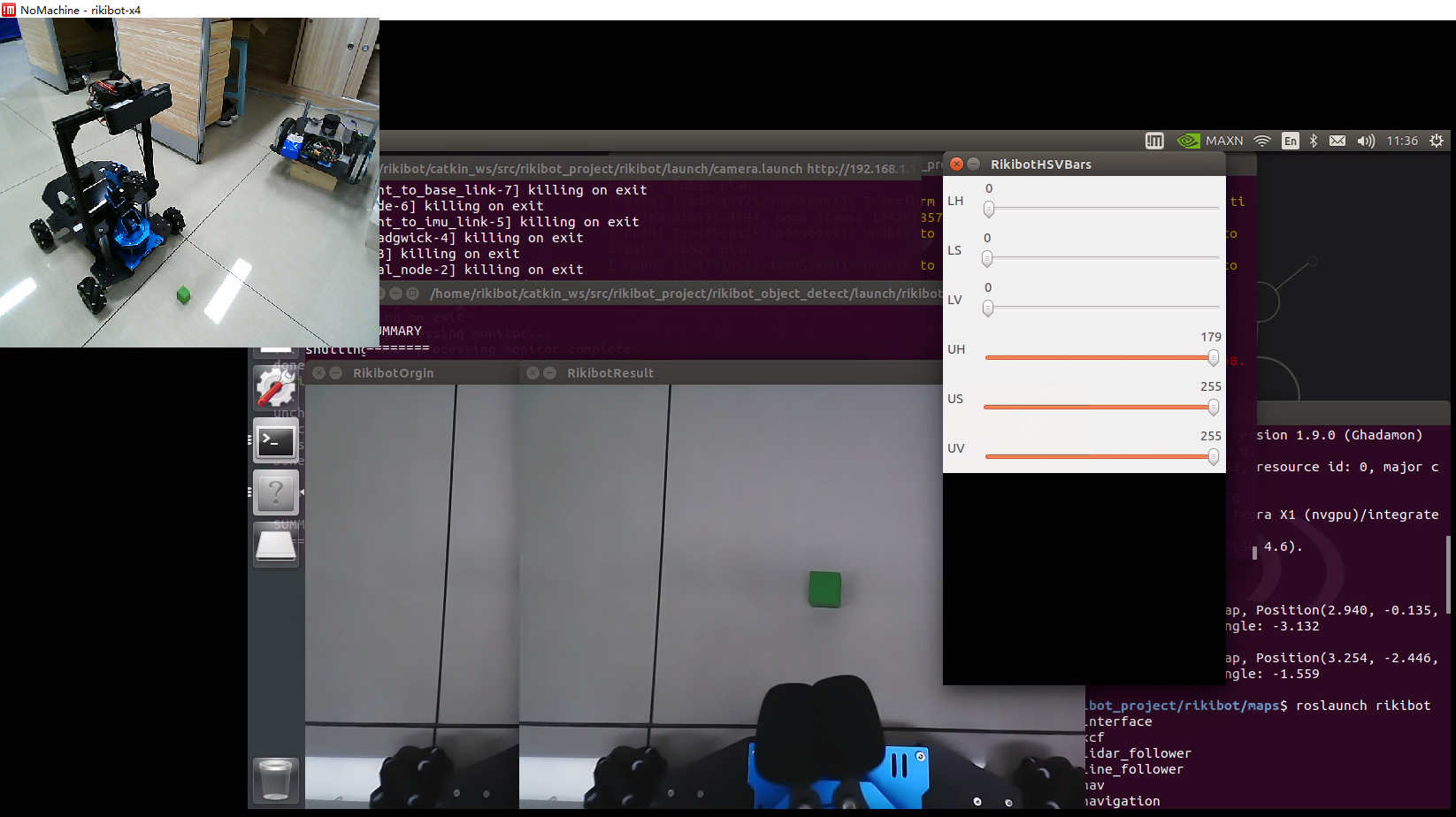The image size is (1456, 817).
Task: Click the UV slider set to 255
Action: click(x=1213, y=457)
